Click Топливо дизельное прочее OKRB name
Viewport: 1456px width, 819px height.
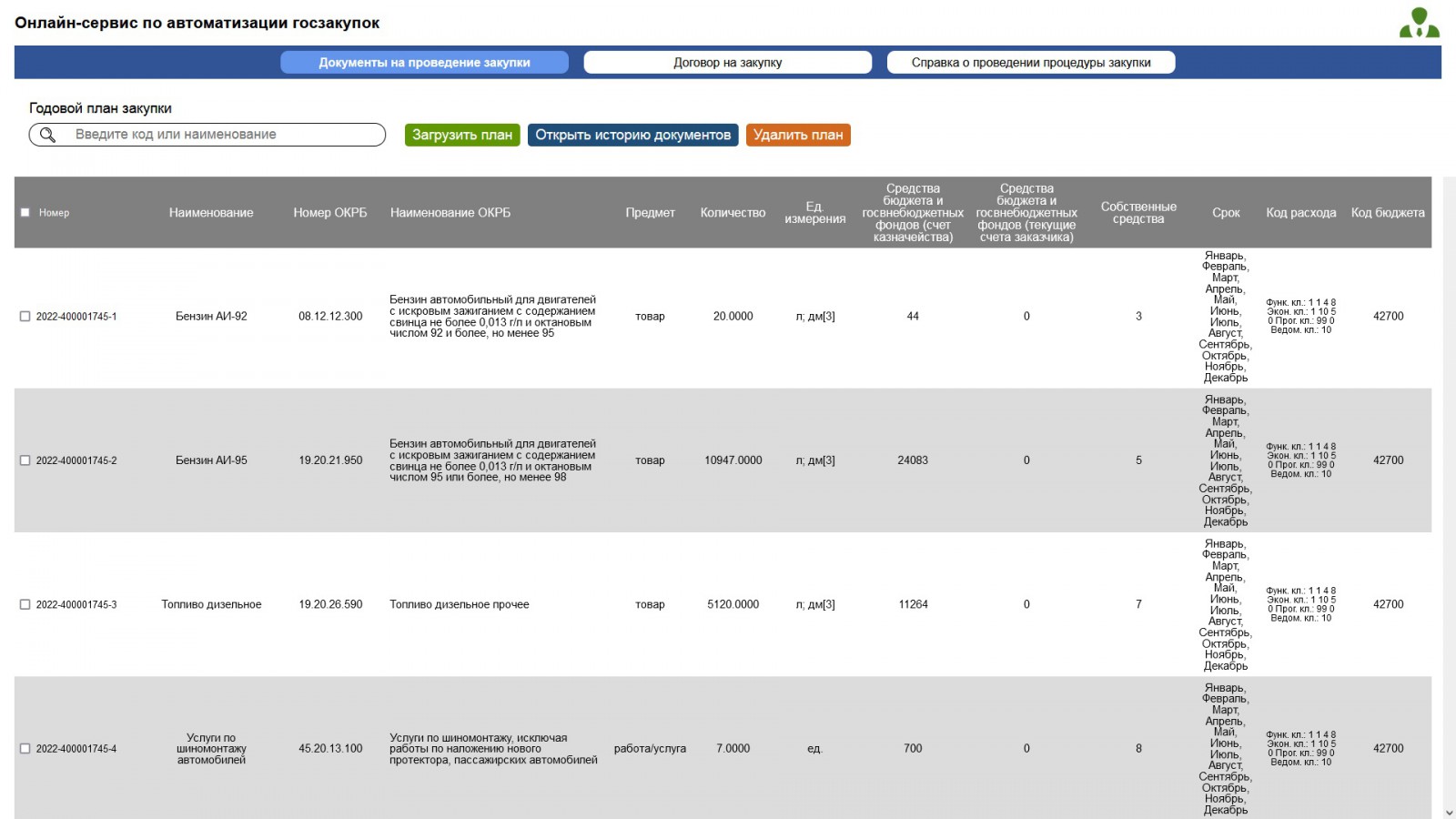pos(460,604)
